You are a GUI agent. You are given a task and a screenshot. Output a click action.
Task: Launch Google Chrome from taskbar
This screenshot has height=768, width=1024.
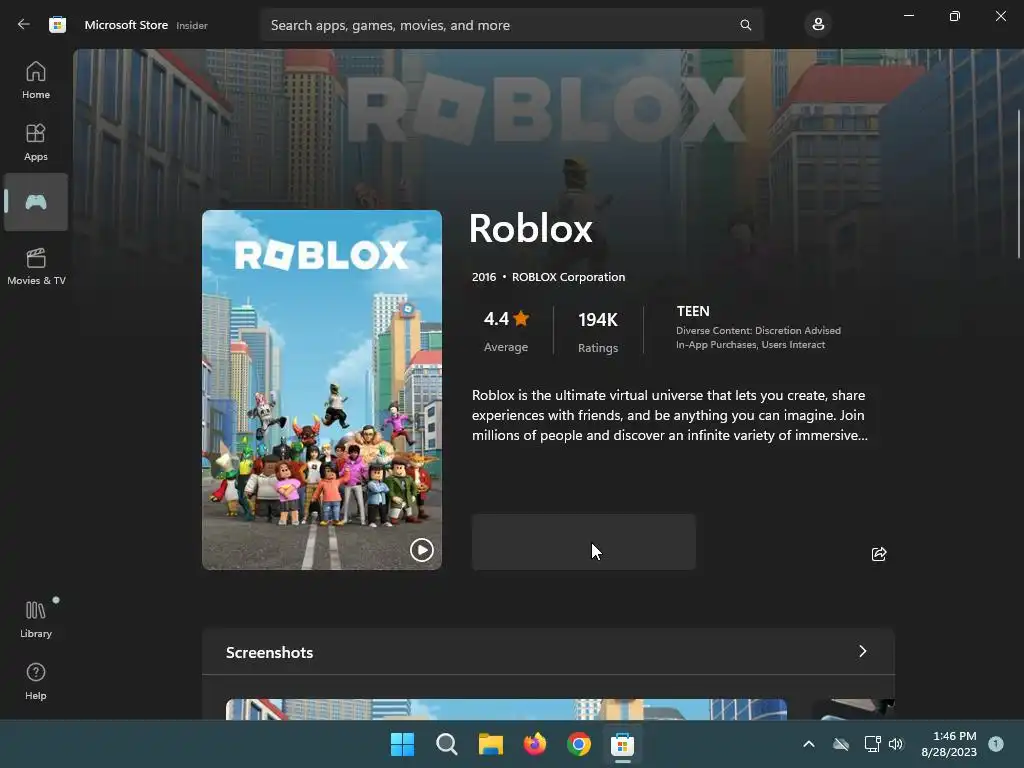(579, 744)
